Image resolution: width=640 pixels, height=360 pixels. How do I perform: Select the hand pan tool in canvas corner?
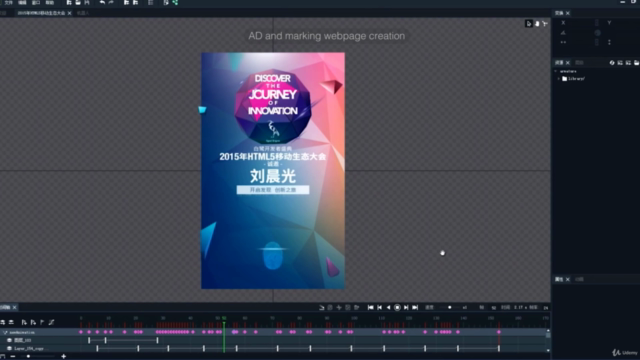[537, 24]
